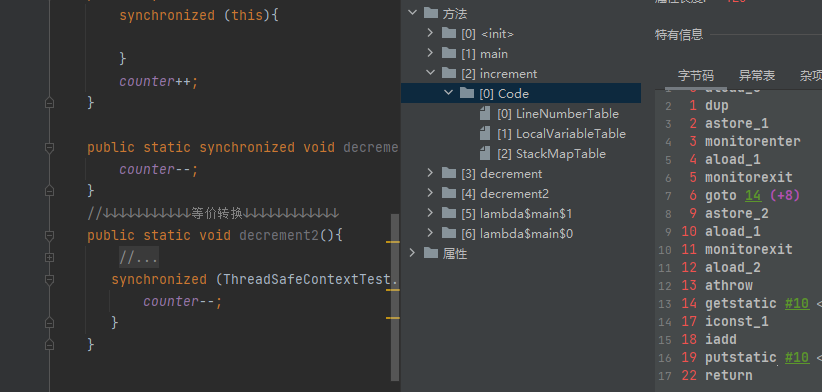Click the athrow instruction at offset 13
The width and height of the screenshot is (822, 392).
729,286
